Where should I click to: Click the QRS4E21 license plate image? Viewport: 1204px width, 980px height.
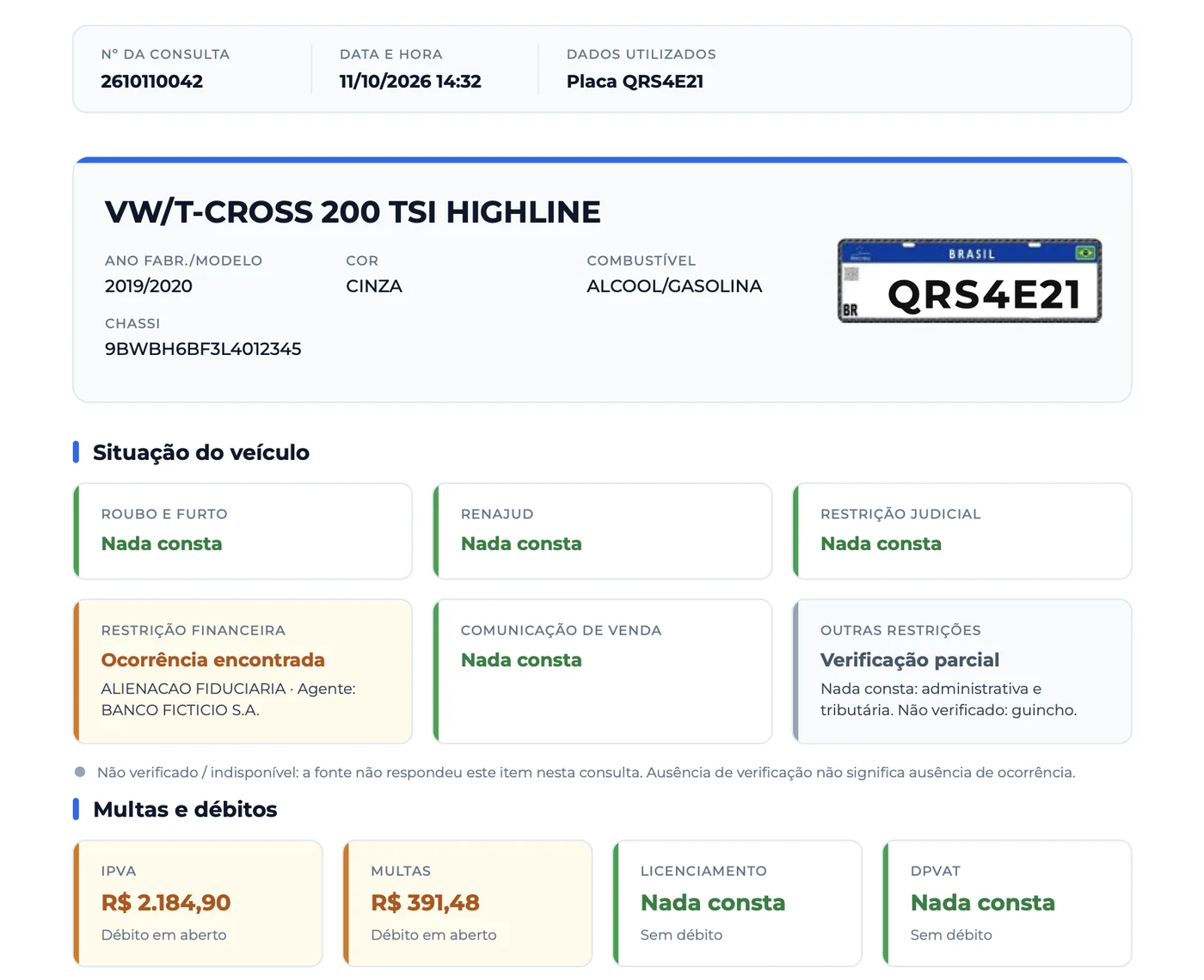coord(969,281)
